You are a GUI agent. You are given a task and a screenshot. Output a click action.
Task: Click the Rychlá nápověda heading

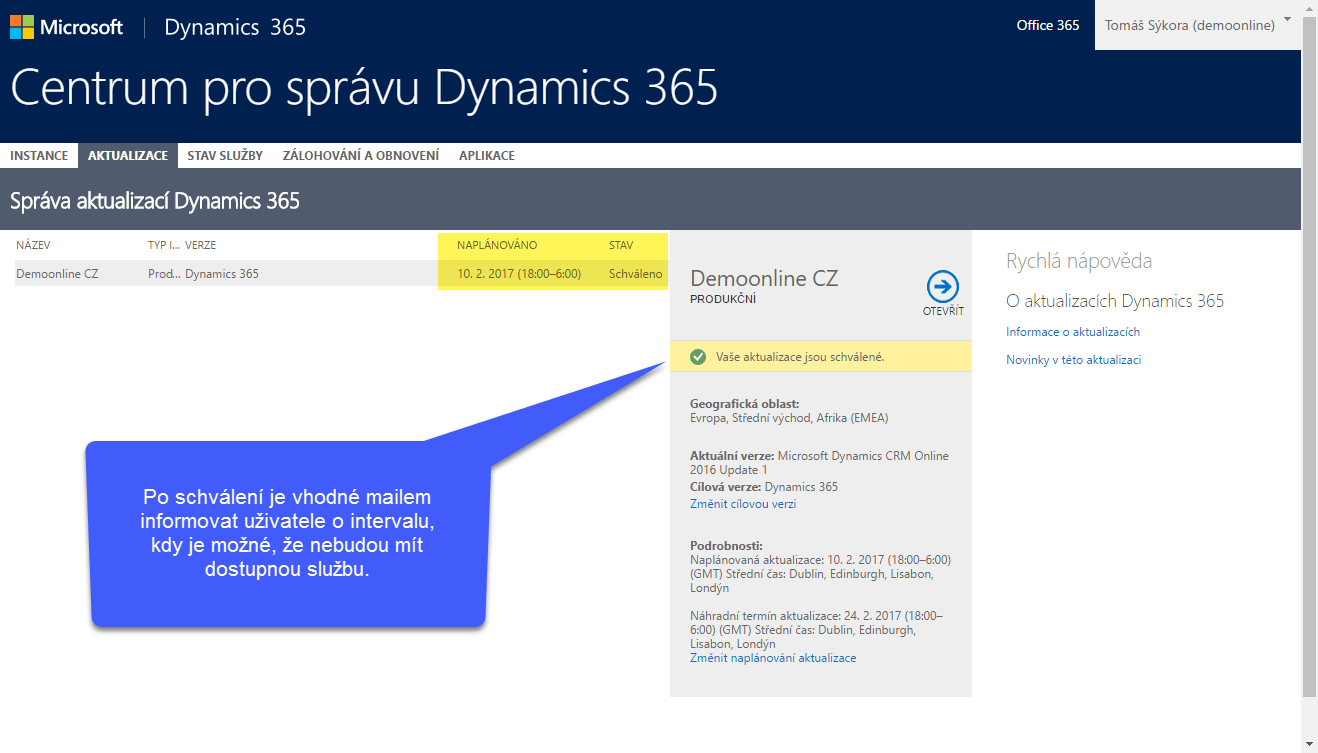[x=1079, y=261]
